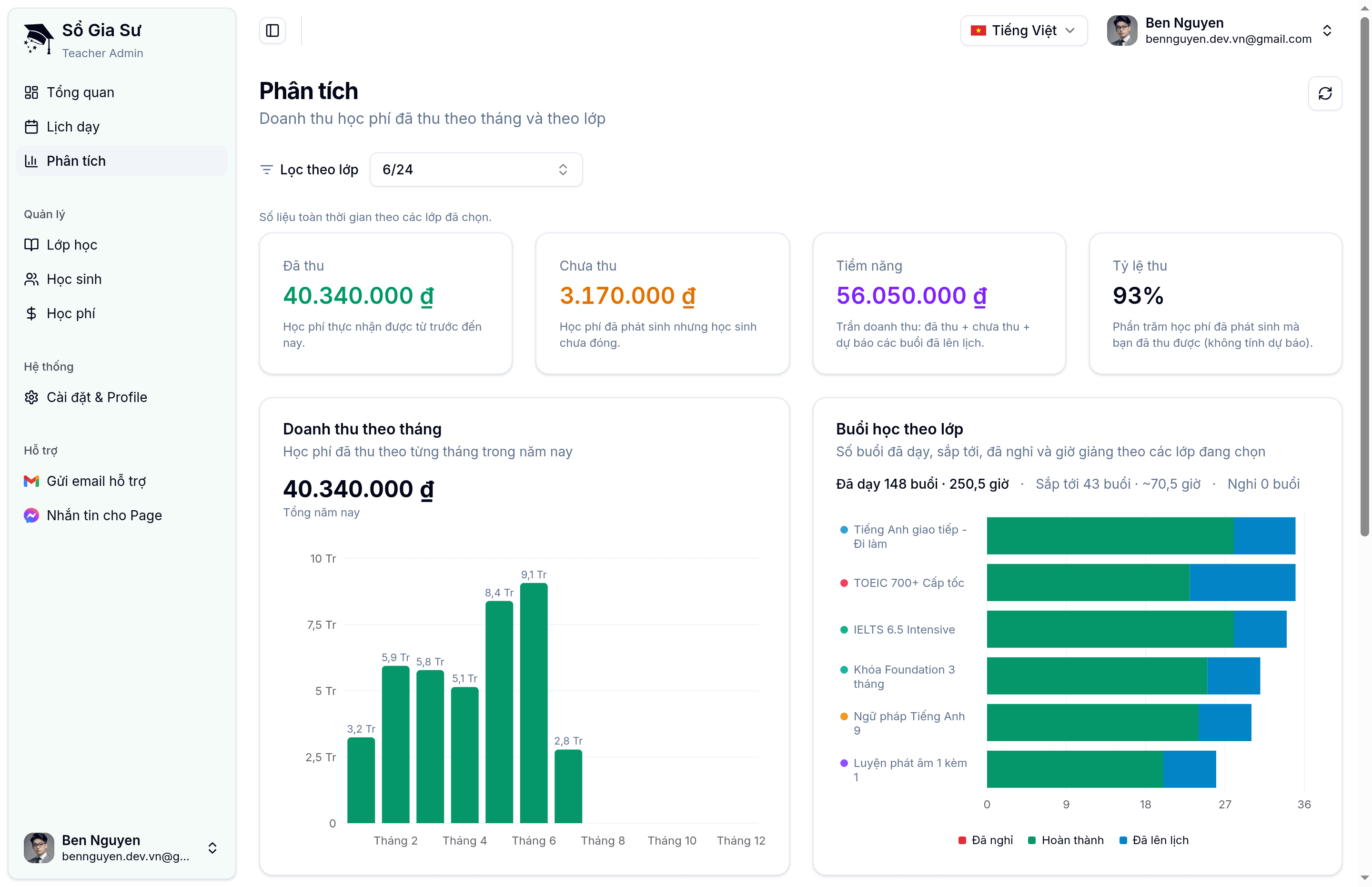
Task: Click Khóa Foundation 3 tháng label
Action: [904, 676]
